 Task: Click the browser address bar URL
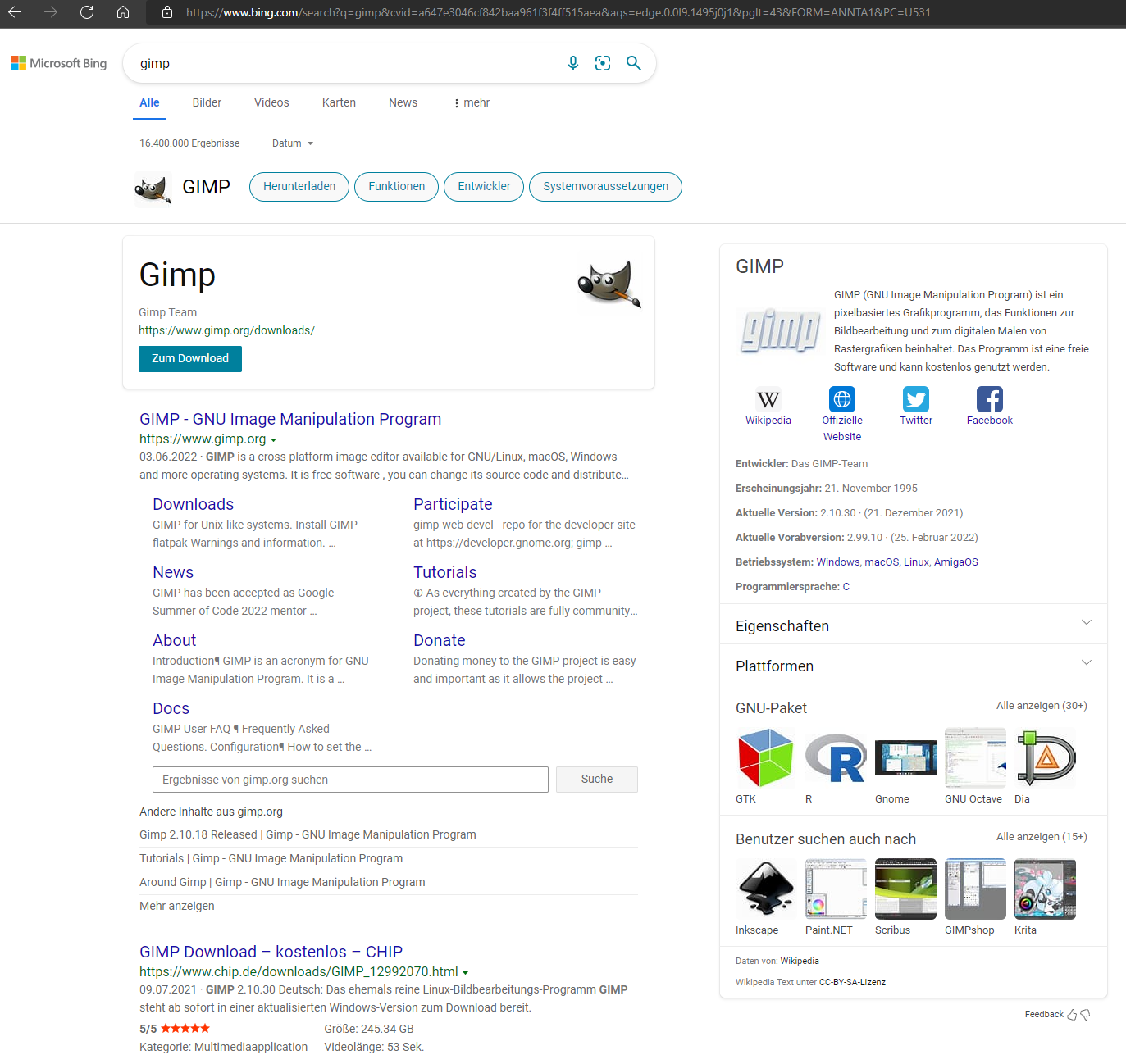tap(558, 12)
